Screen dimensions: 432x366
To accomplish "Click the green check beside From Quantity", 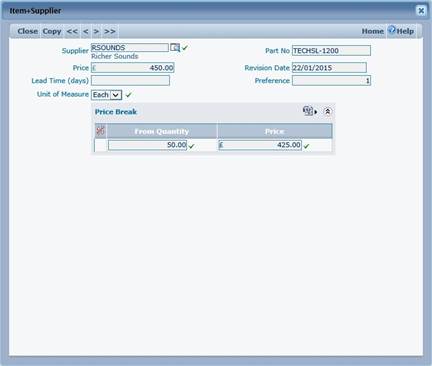I will tap(192, 146).
